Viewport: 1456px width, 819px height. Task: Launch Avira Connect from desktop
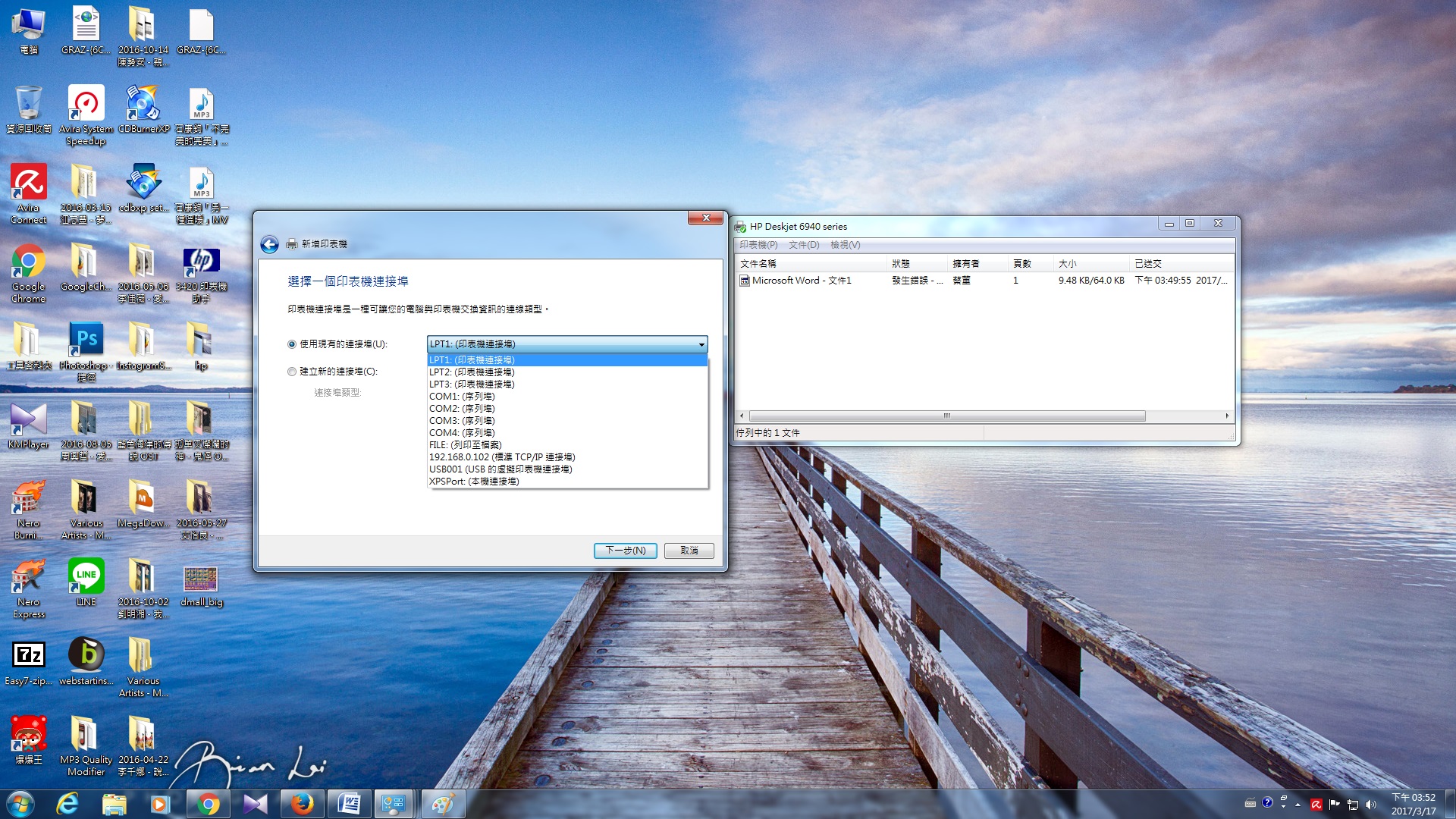pos(29,194)
